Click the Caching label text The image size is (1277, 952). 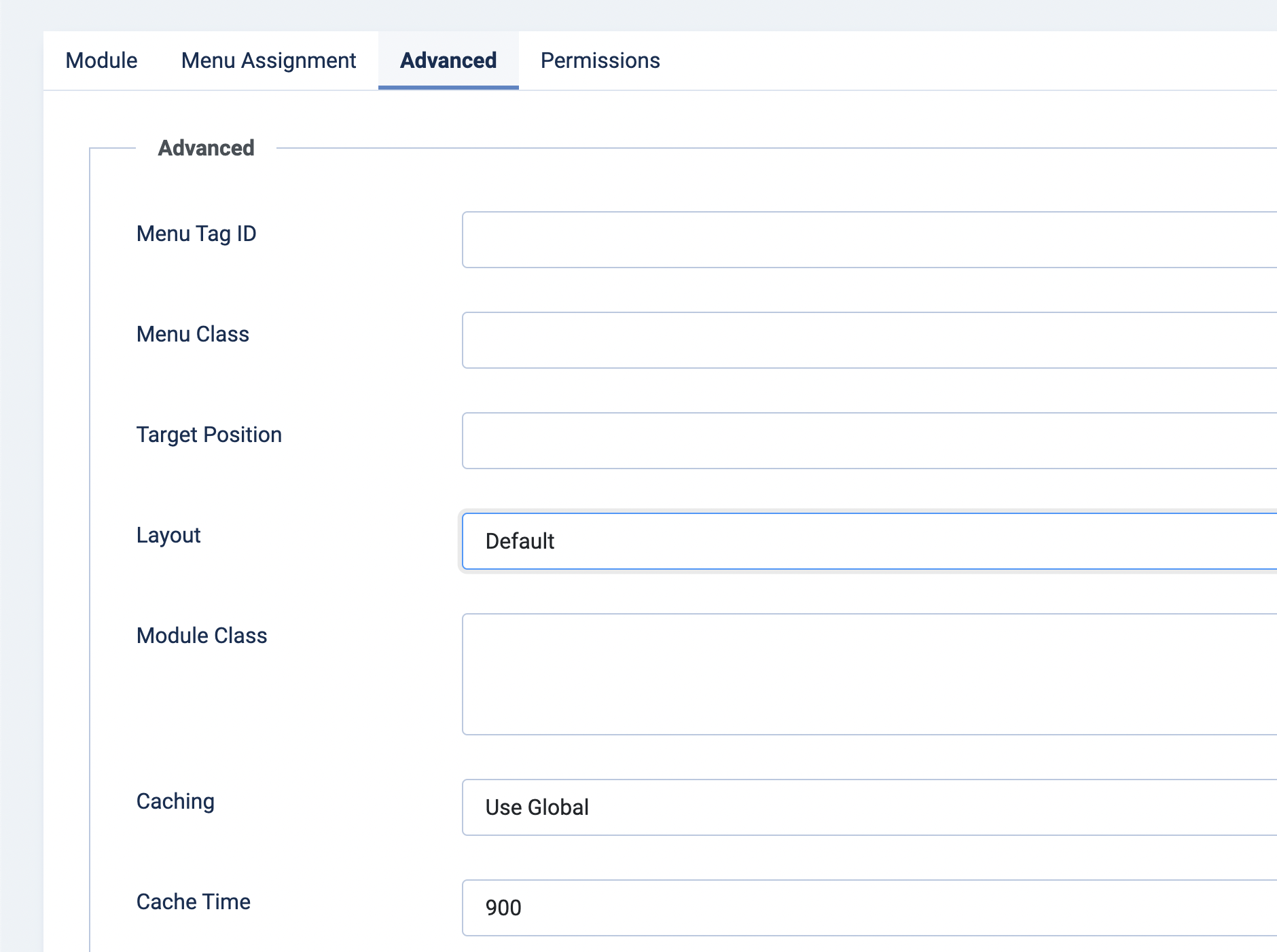[x=175, y=801]
